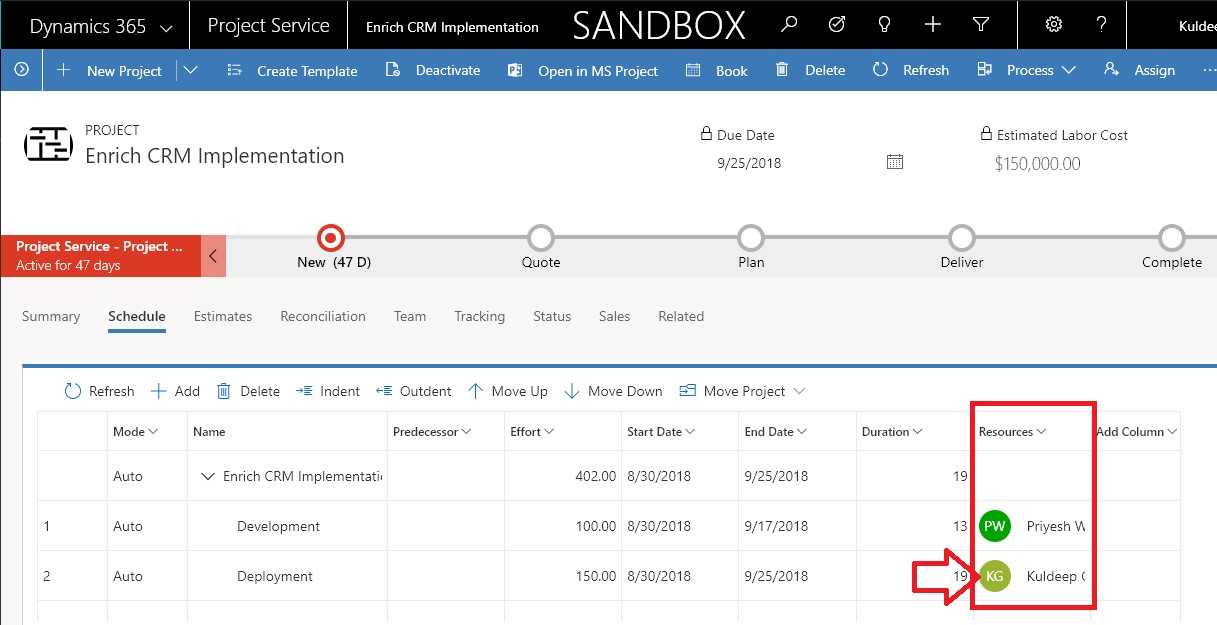This screenshot has width=1217, height=625.
Task: Click the plus quick create icon
Action: pos(933,24)
